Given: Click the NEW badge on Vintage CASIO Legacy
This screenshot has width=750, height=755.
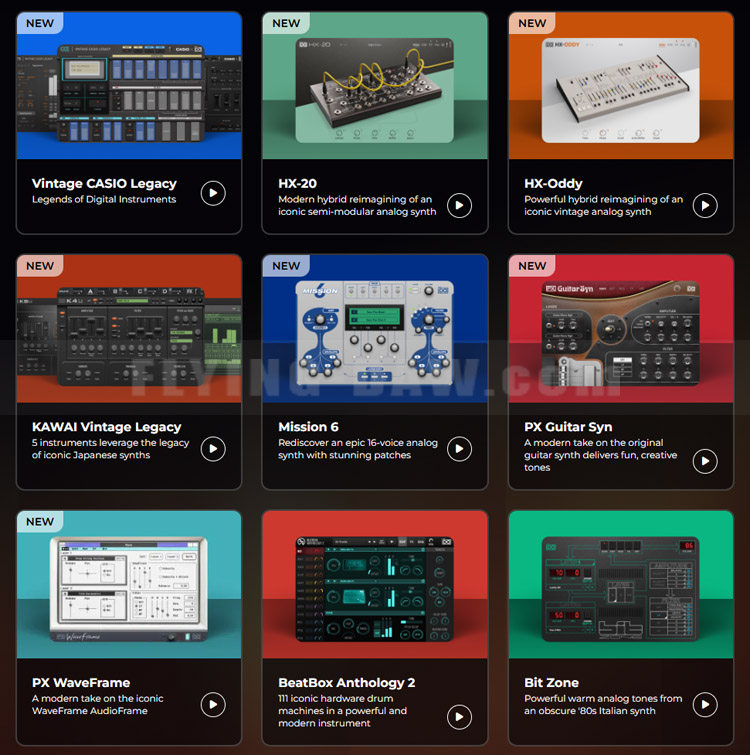Looking at the screenshot, I should (40, 23).
